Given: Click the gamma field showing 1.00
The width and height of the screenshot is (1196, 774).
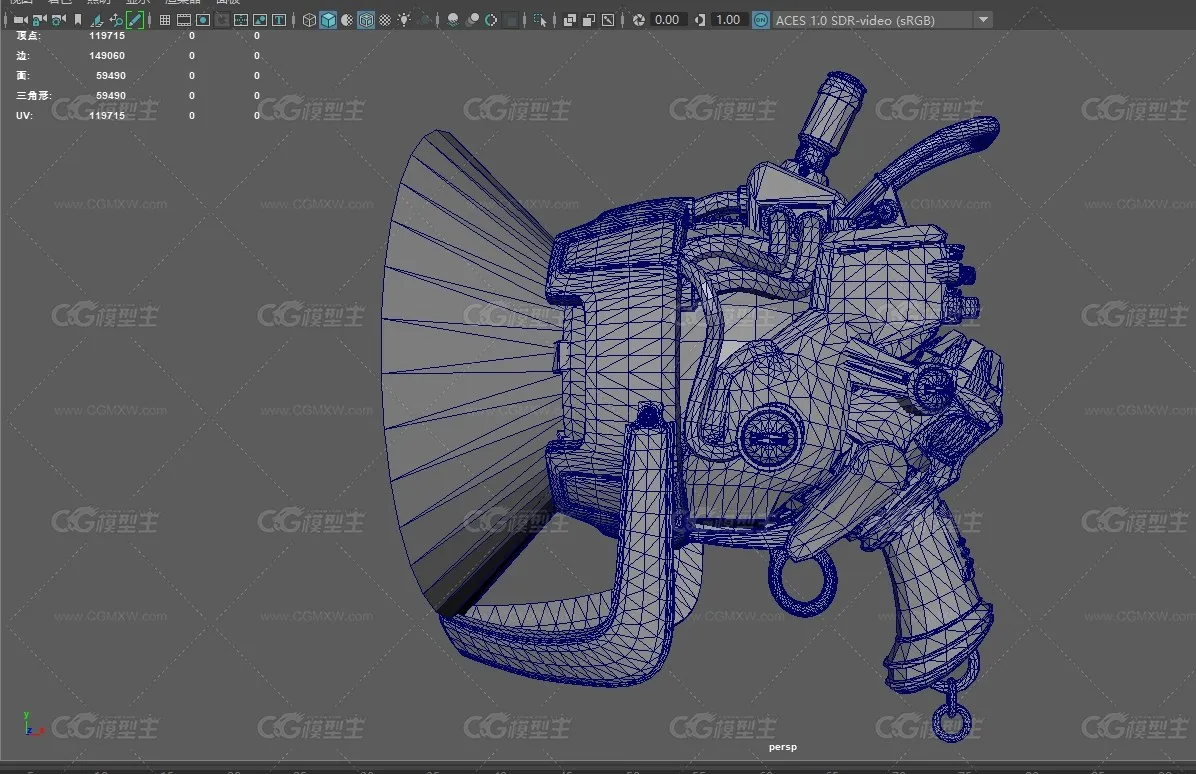Looking at the screenshot, I should pyautogui.click(x=728, y=20).
